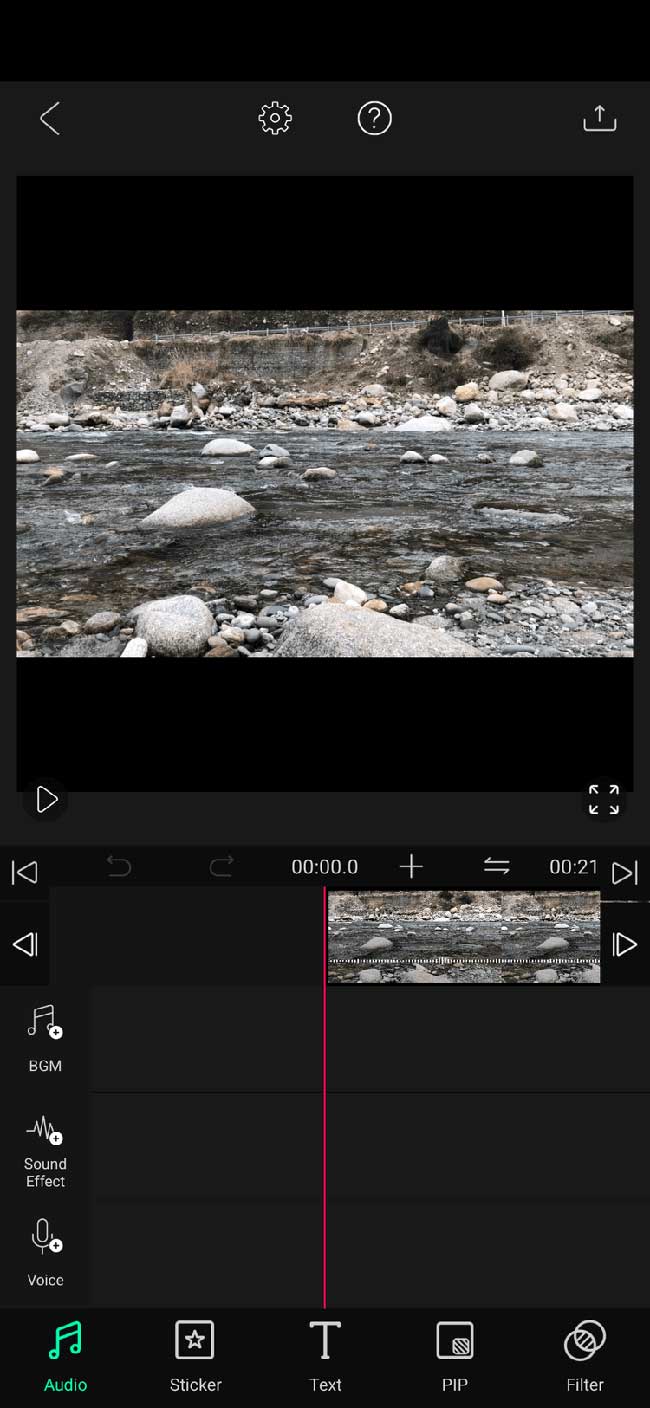The image size is (650, 1408).
Task: Jump to the timeline start
Action: click(25, 872)
